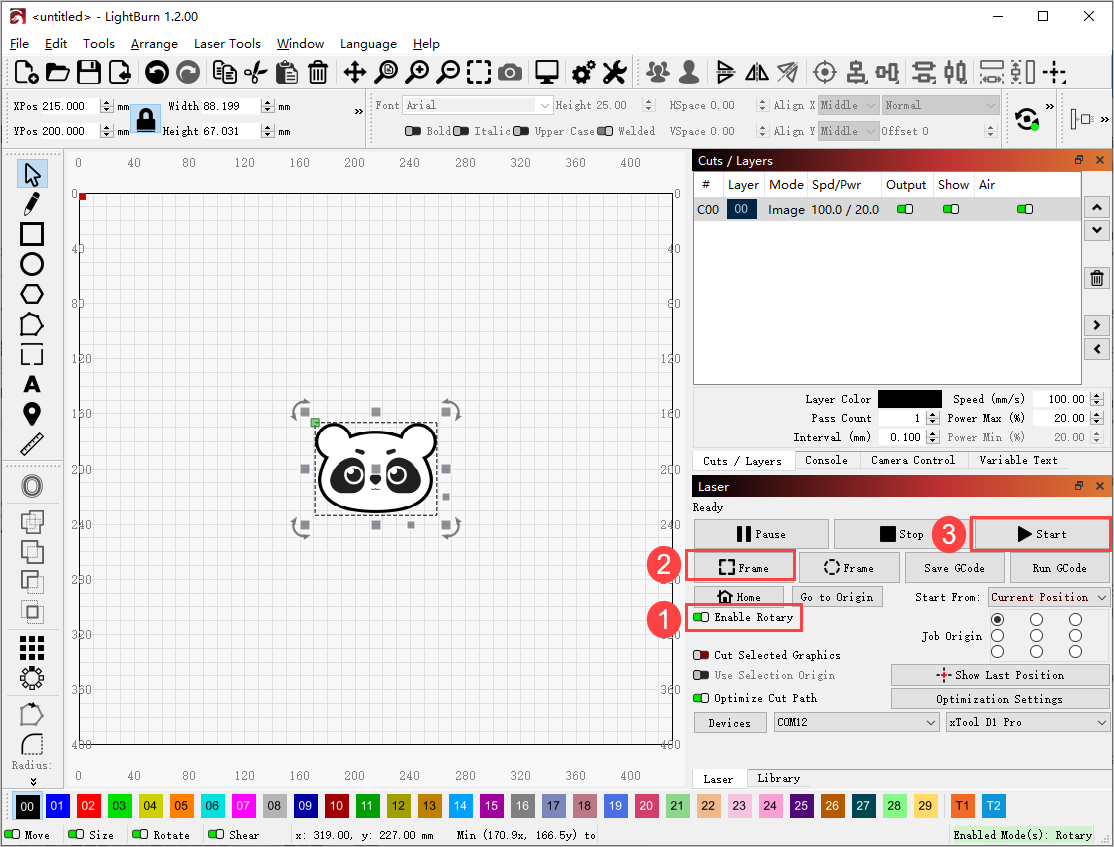1114x847 pixels.
Task: Open the Arial font dropdown
Action: (x=477, y=105)
